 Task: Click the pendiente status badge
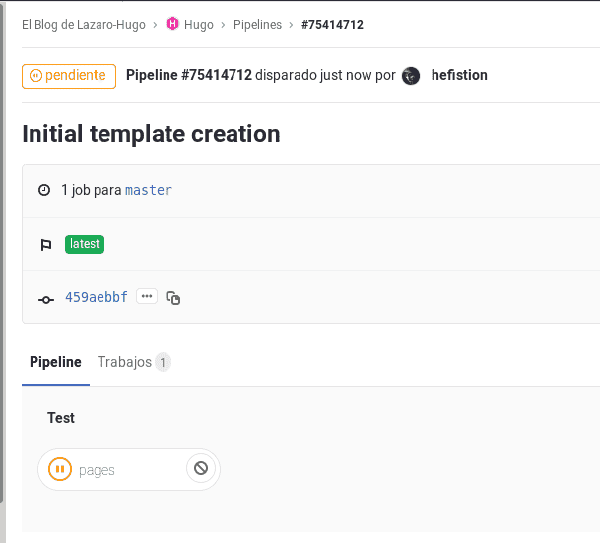click(69, 76)
